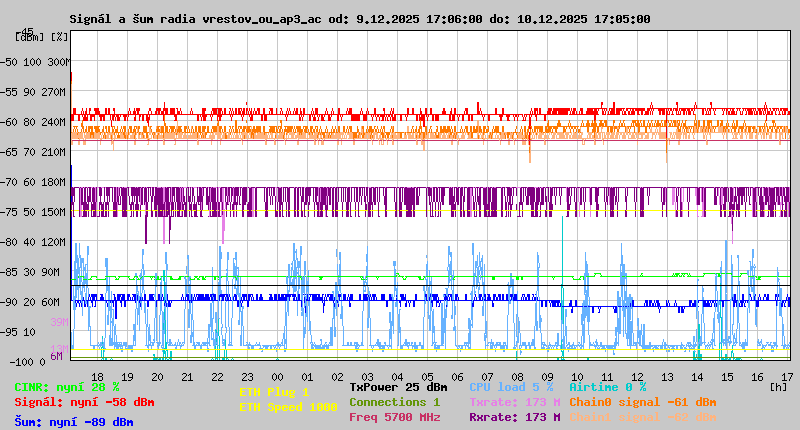
Task: Click the graph title text at top
Action: 360,19
